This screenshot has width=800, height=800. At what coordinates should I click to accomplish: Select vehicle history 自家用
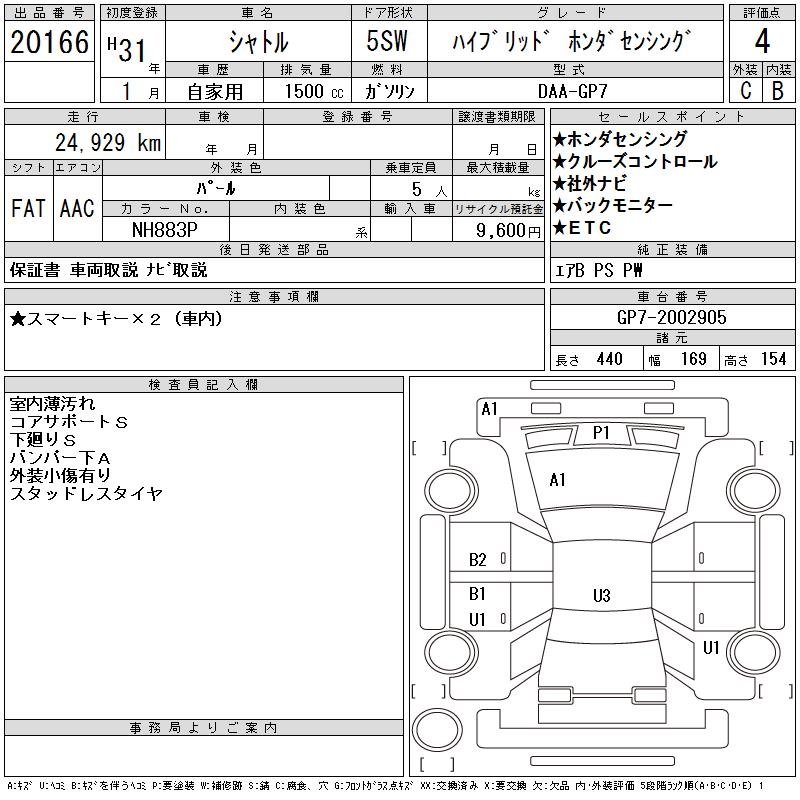click(215, 92)
